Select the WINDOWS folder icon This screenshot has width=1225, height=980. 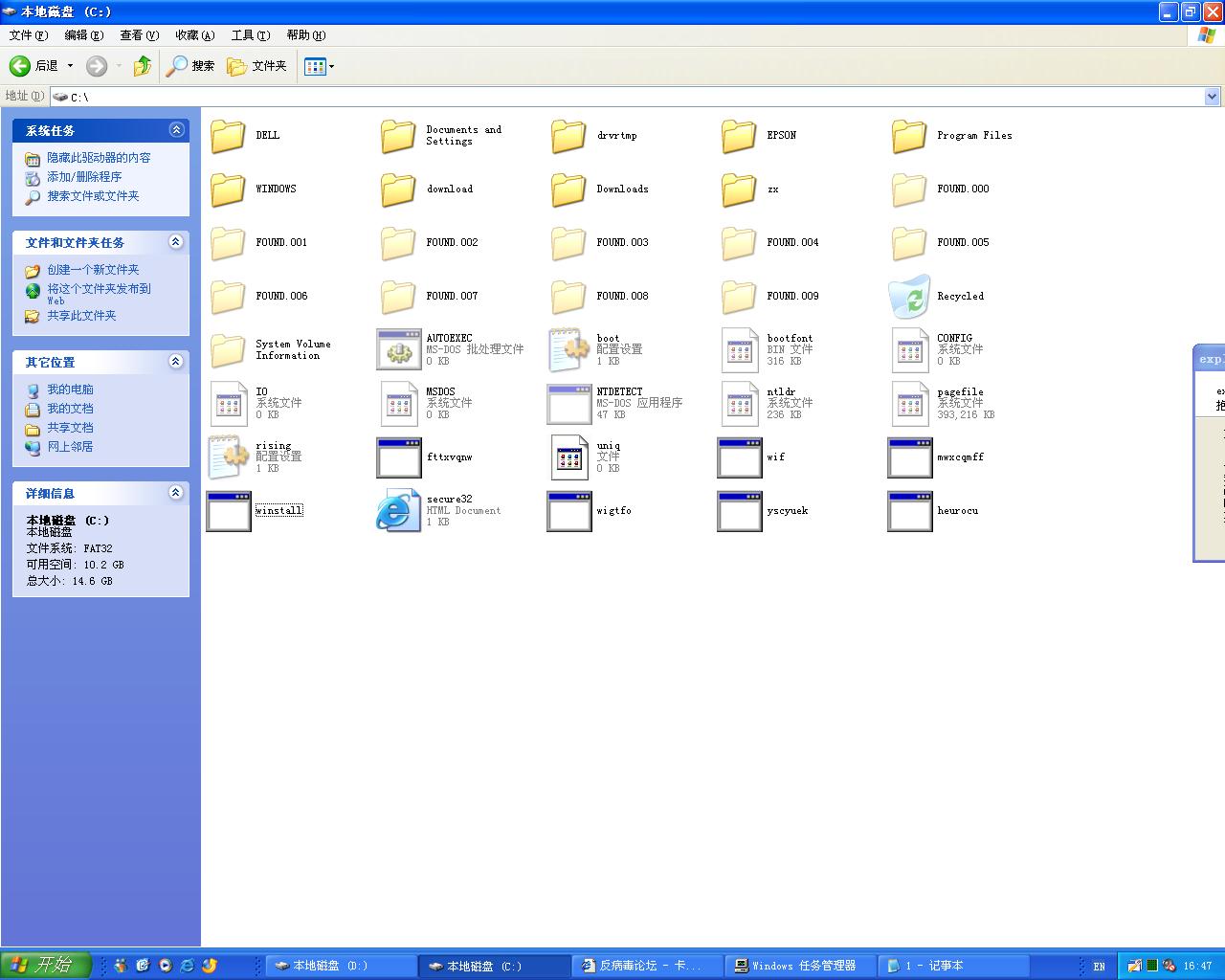point(228,189)
